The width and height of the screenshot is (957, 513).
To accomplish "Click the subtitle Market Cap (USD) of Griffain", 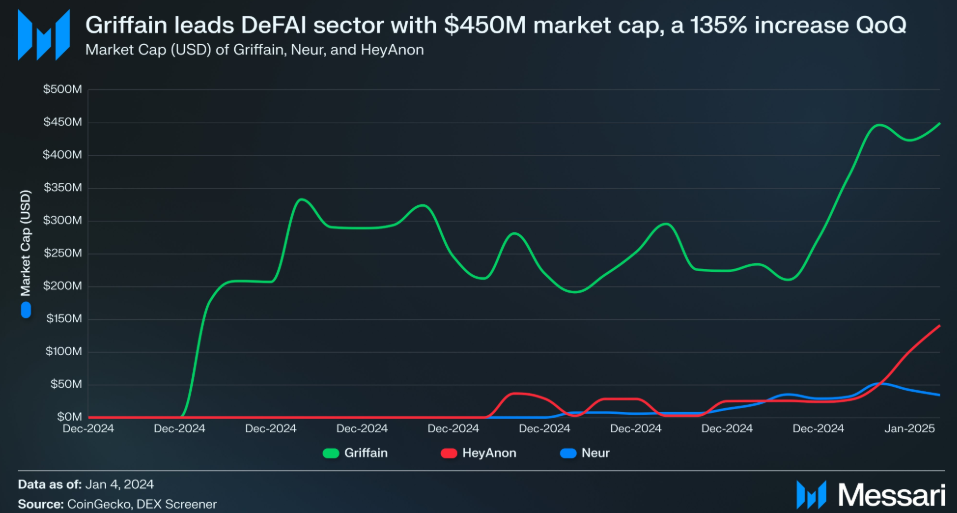I will 255,50.
